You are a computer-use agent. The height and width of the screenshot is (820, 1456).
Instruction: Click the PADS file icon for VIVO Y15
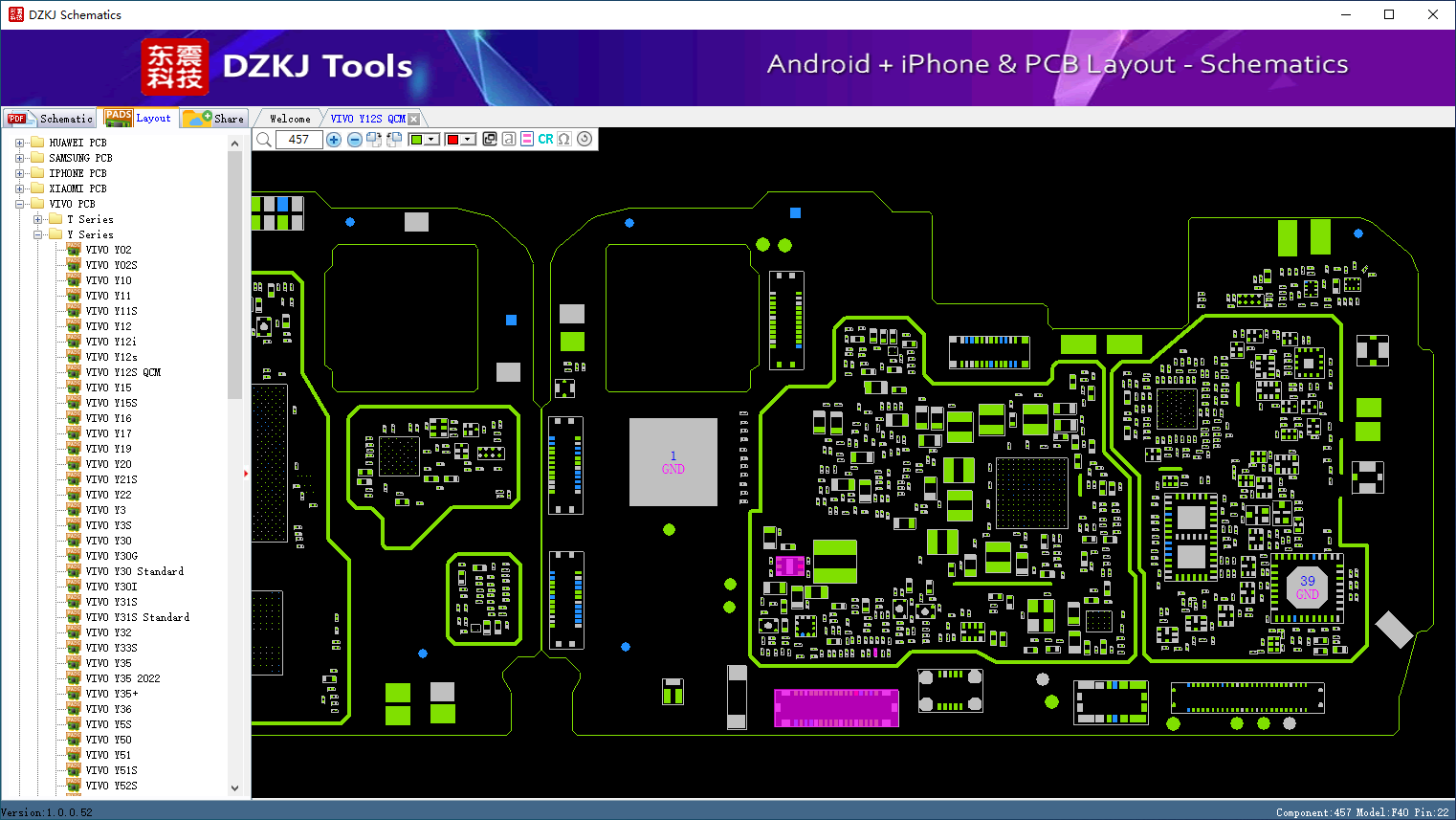74,388
